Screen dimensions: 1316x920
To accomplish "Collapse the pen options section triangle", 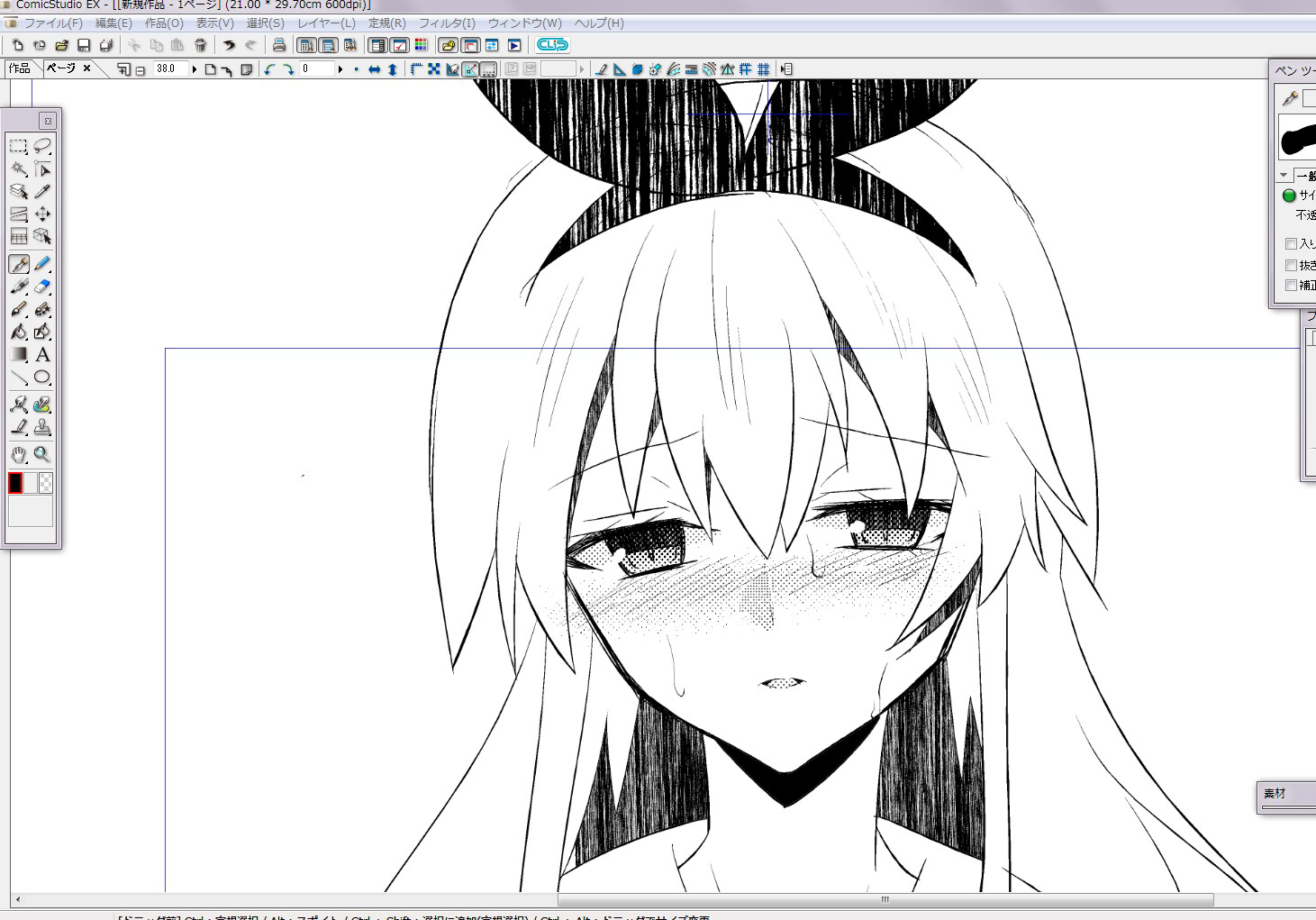I will 1284,176.
